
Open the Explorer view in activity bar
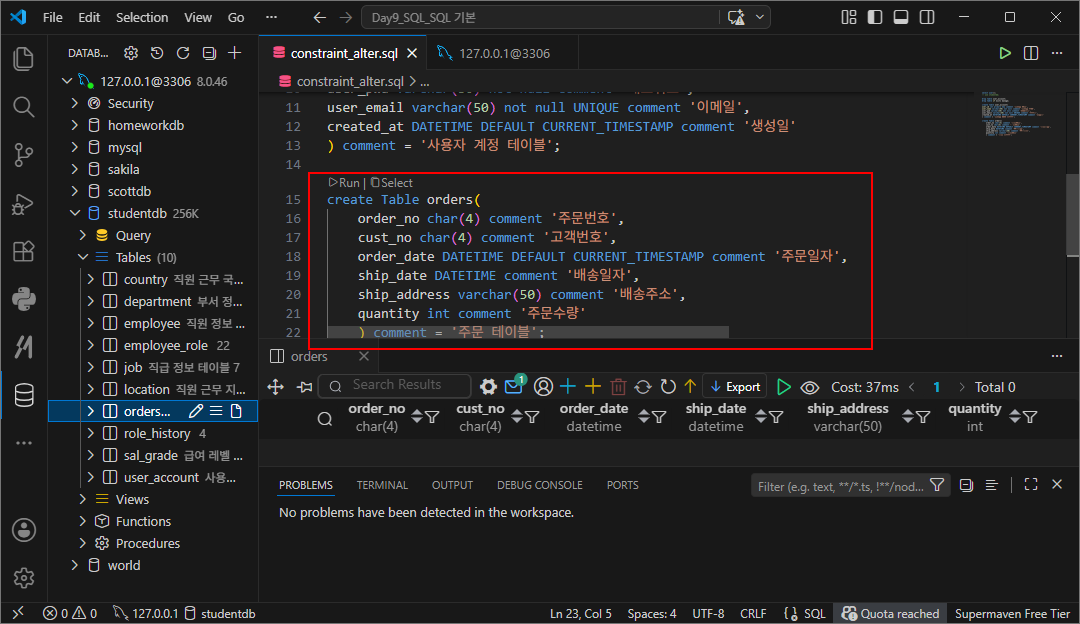coord(23,59)
